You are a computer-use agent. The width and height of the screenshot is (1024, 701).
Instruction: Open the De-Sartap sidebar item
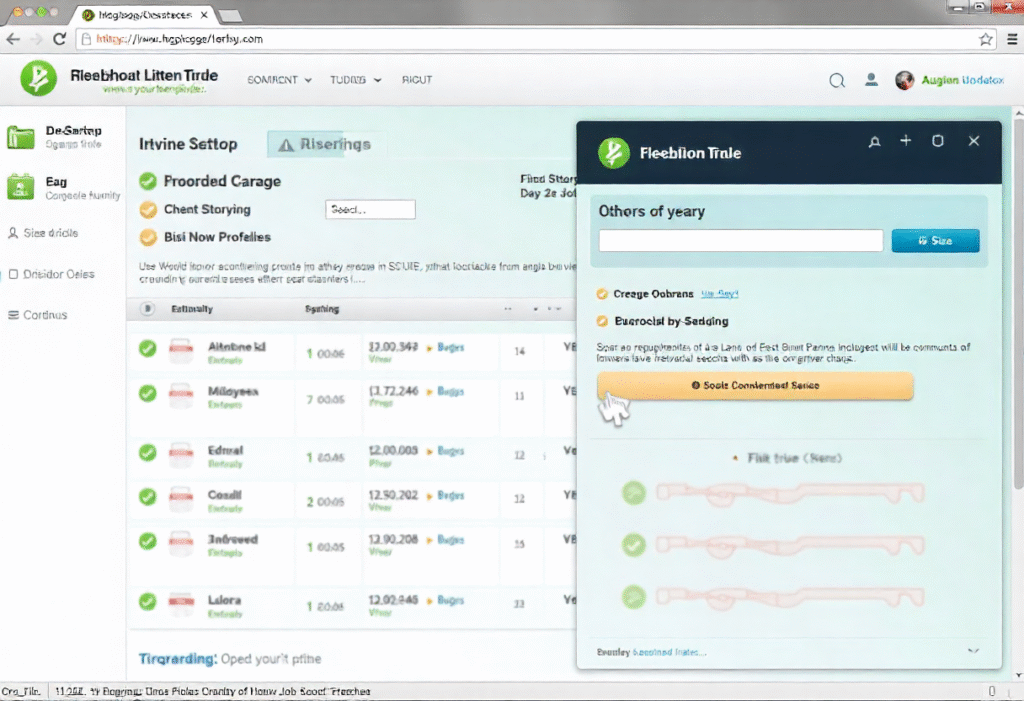pyautogui.click(x=63, y=137)
